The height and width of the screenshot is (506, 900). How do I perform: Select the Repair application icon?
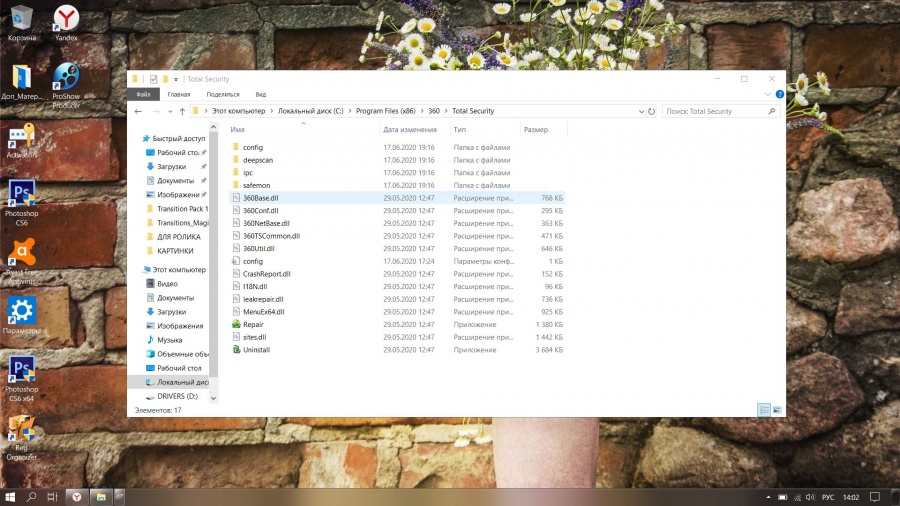tap(236, 324)
